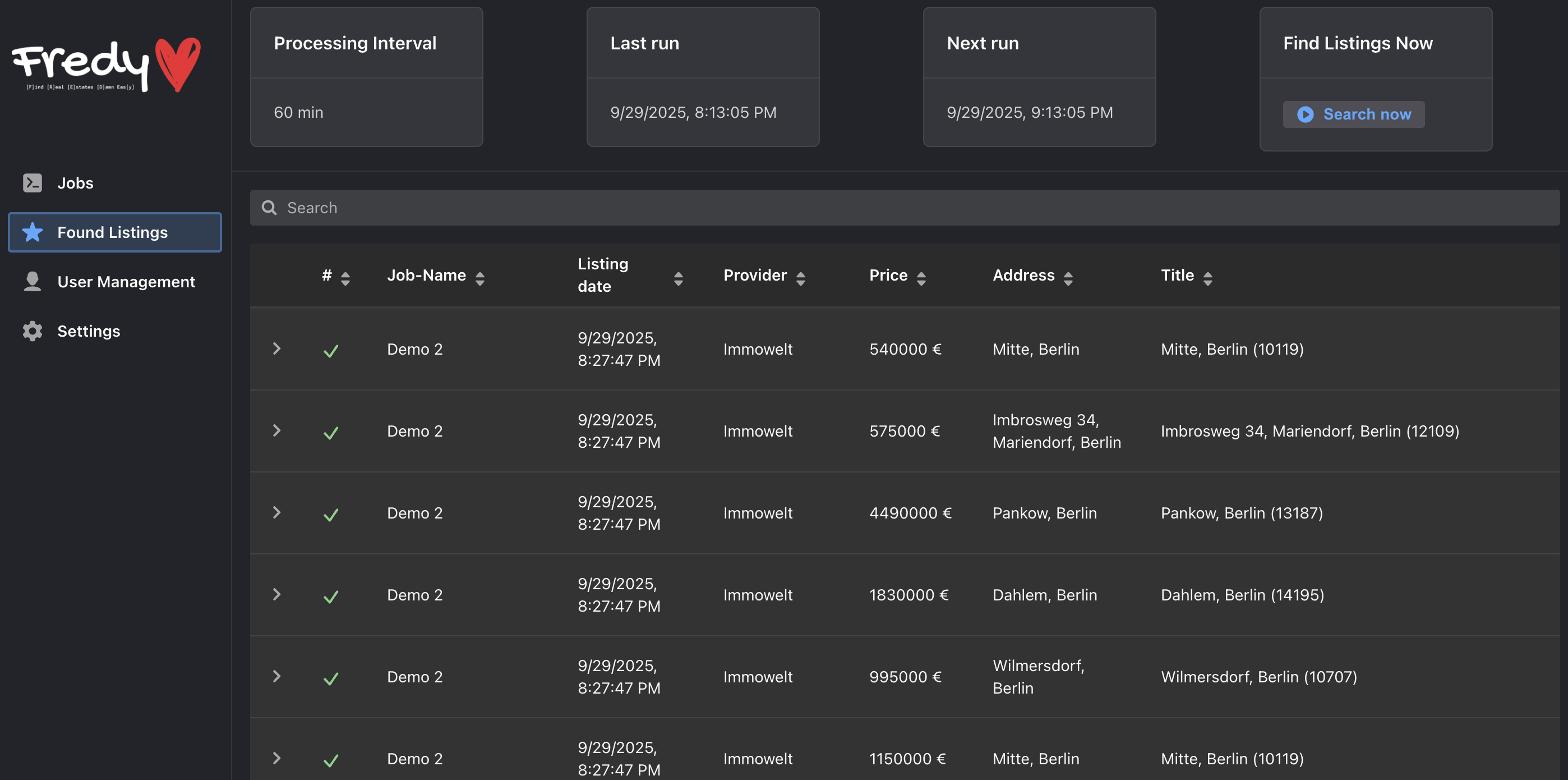
Task: Click the Settings gear icon
Action: click(33, 331)
